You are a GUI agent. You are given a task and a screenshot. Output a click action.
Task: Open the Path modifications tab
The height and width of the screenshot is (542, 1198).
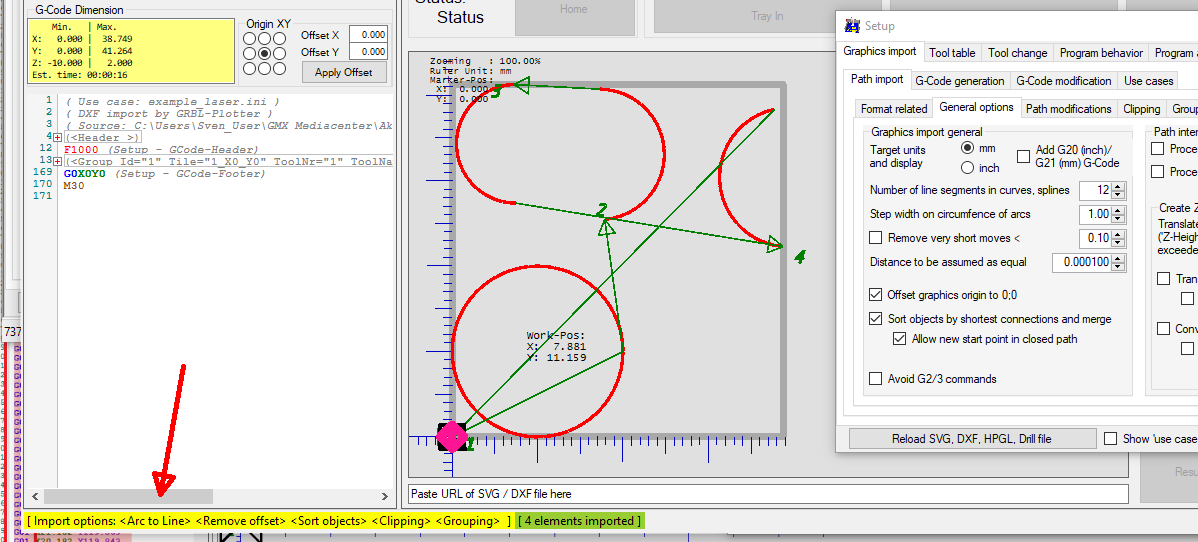coord(1068,109)
